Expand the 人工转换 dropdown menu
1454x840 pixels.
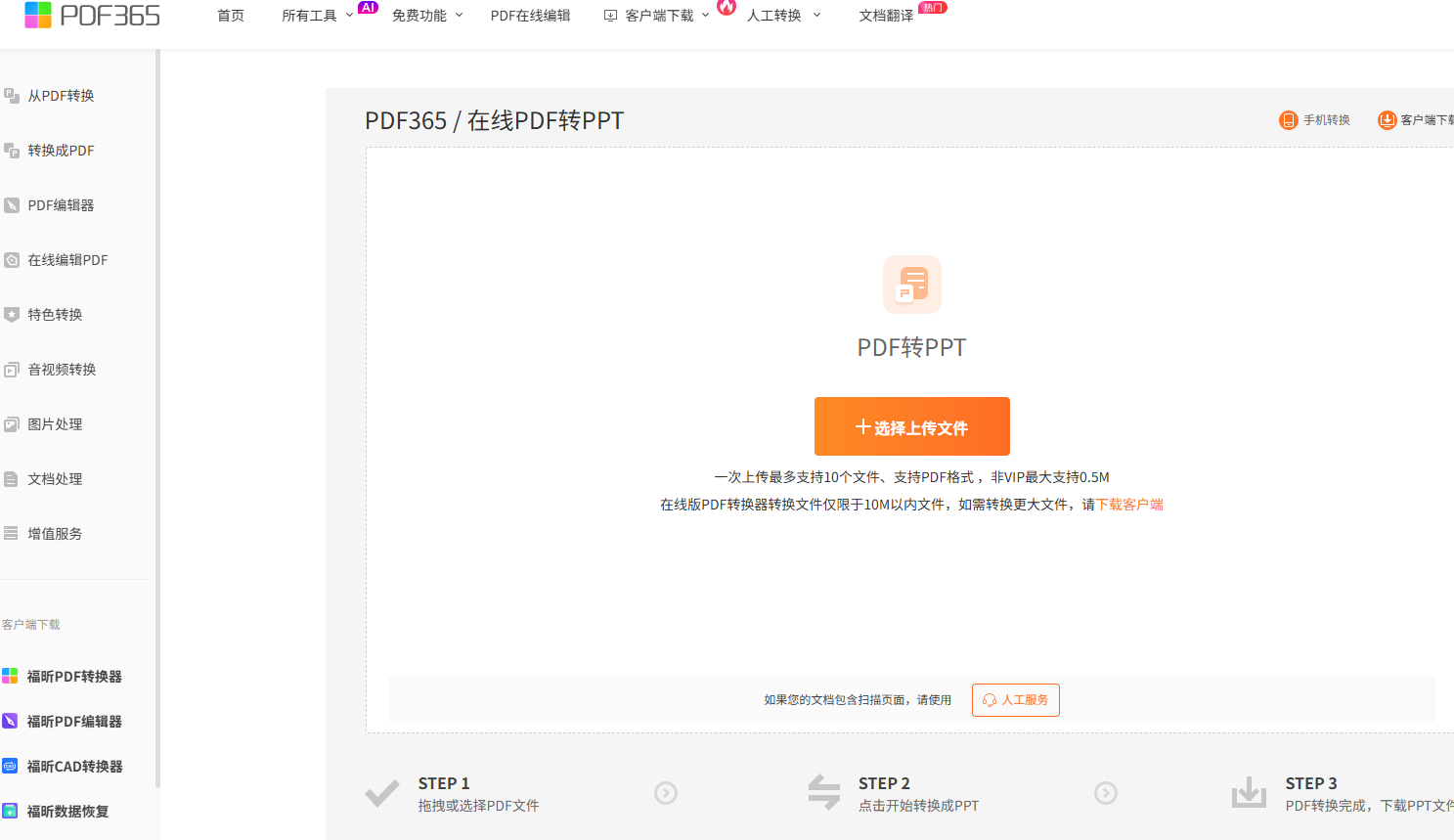[783, 16]
